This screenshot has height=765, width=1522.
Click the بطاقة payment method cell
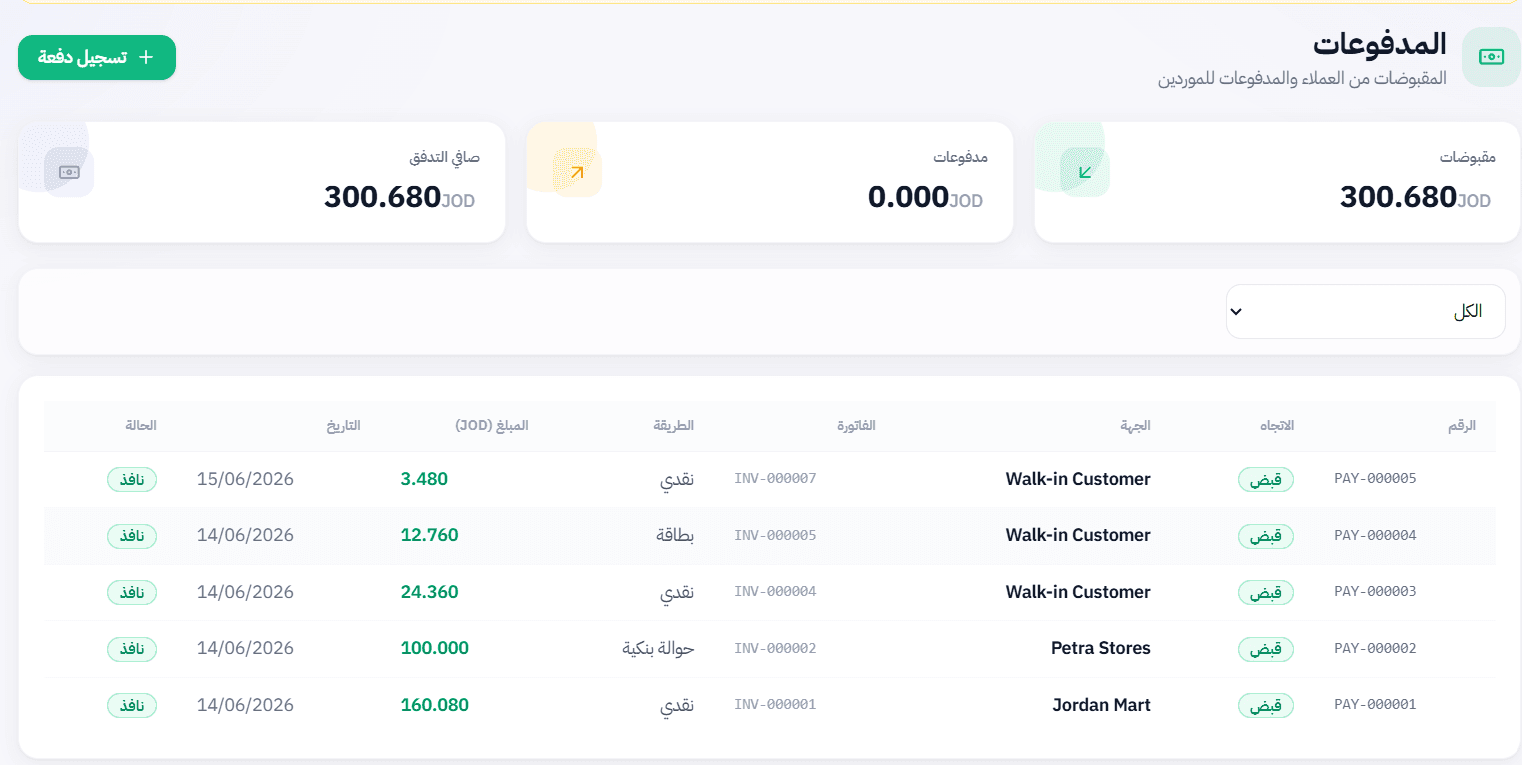tap(675, 535)
